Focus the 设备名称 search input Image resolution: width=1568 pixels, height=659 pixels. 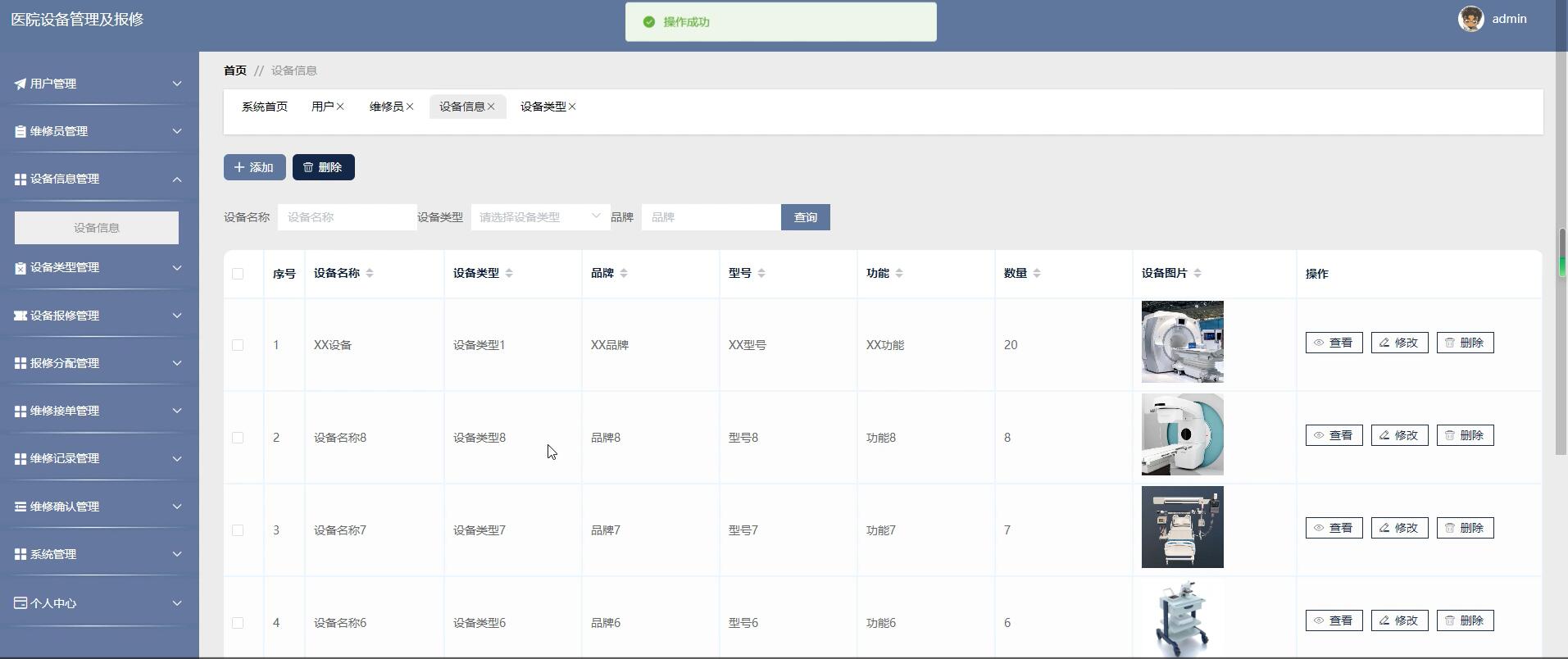click(348, 217)
